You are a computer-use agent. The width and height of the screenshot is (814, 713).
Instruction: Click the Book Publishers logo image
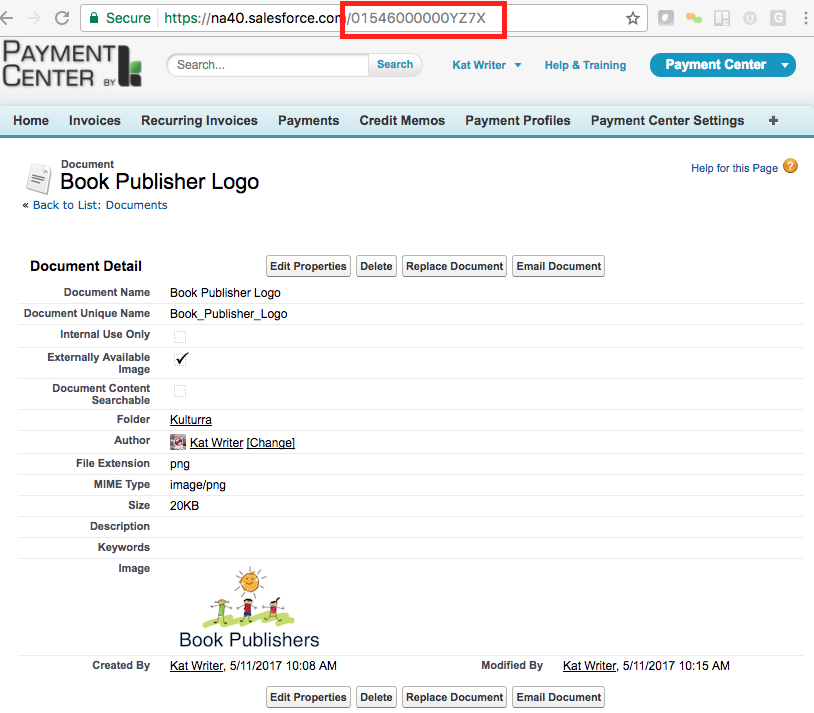coord(249,609)
